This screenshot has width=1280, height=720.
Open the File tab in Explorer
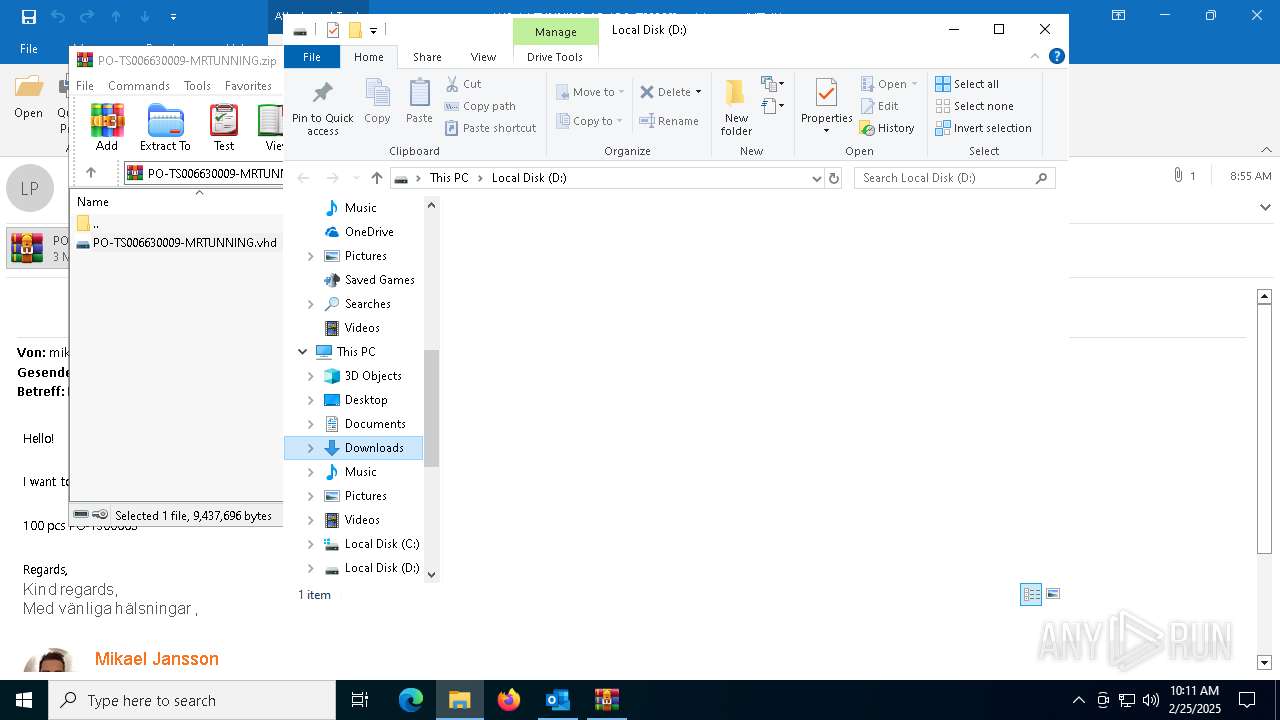[x=312, y=57]
